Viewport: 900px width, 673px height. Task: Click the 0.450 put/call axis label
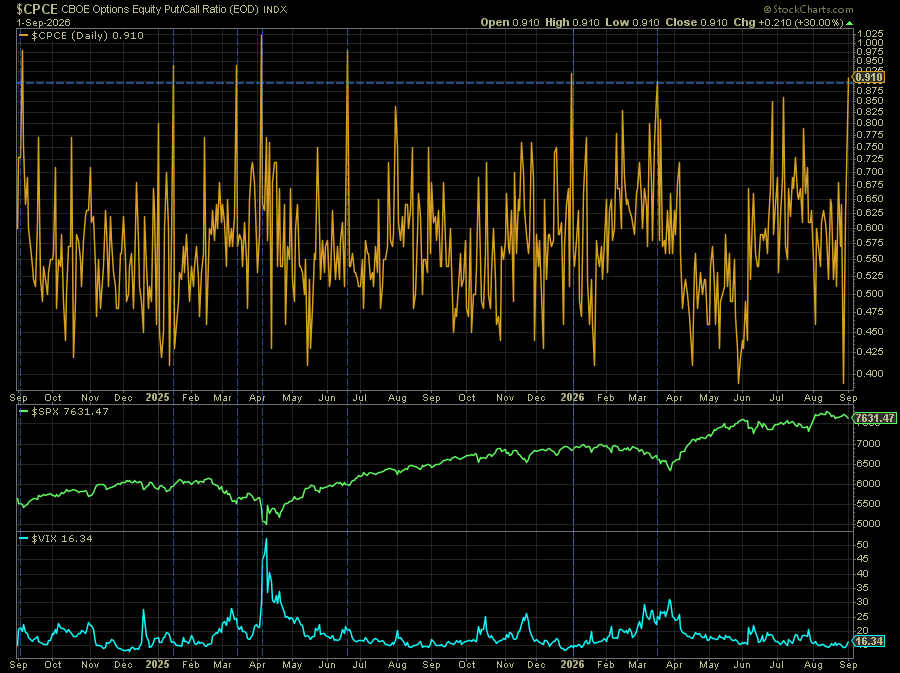[870, 331]
